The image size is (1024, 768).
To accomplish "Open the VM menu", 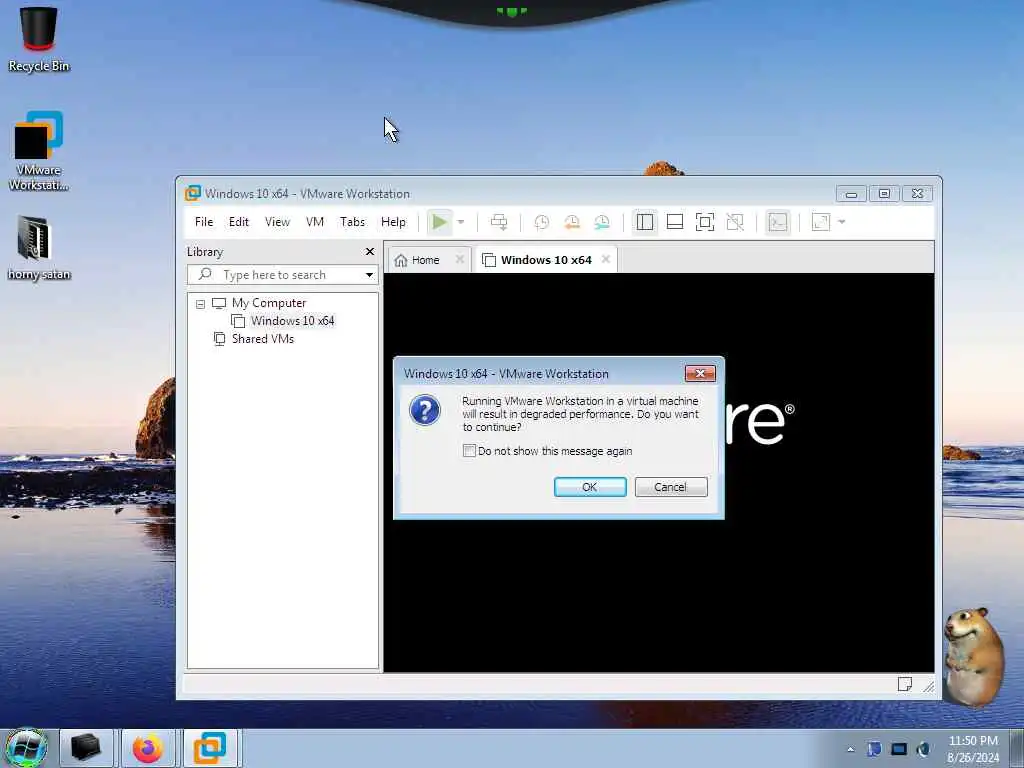I will (315, 222).
